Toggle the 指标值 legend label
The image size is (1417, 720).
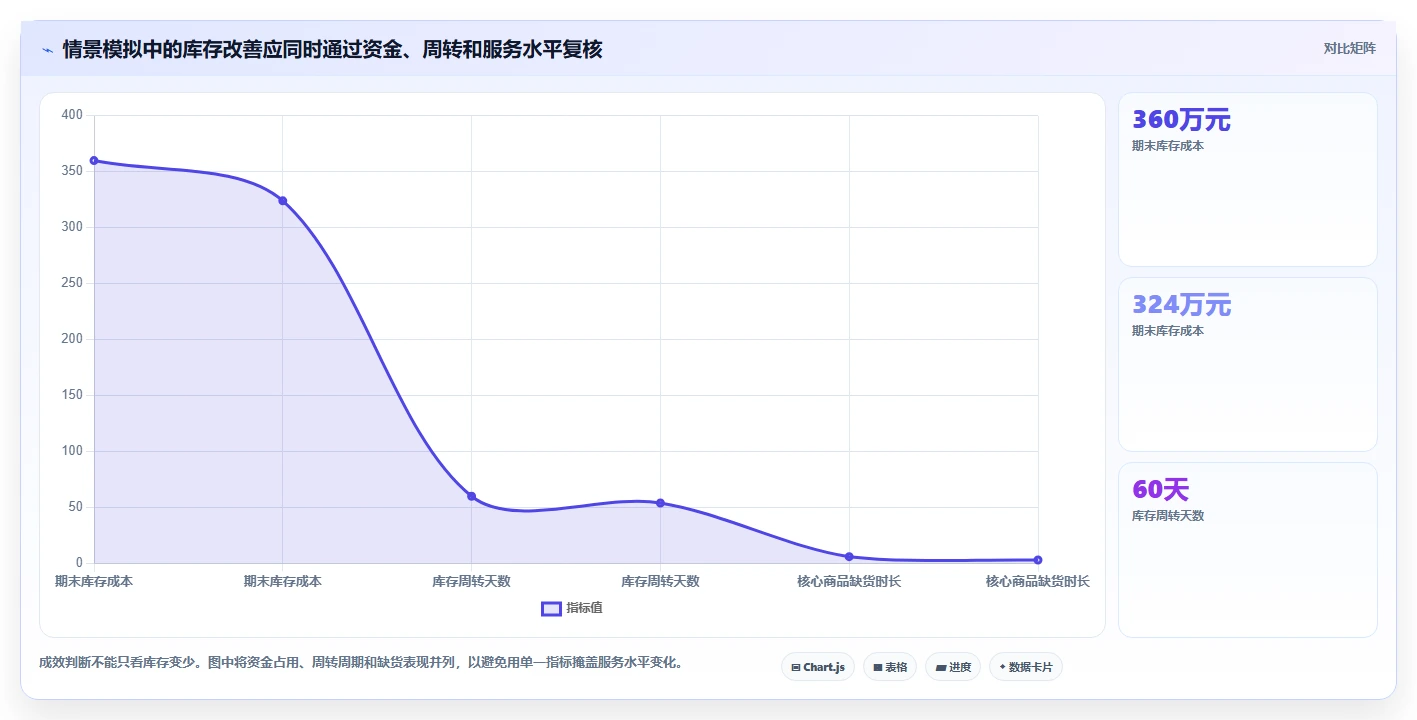click(584, 608)
